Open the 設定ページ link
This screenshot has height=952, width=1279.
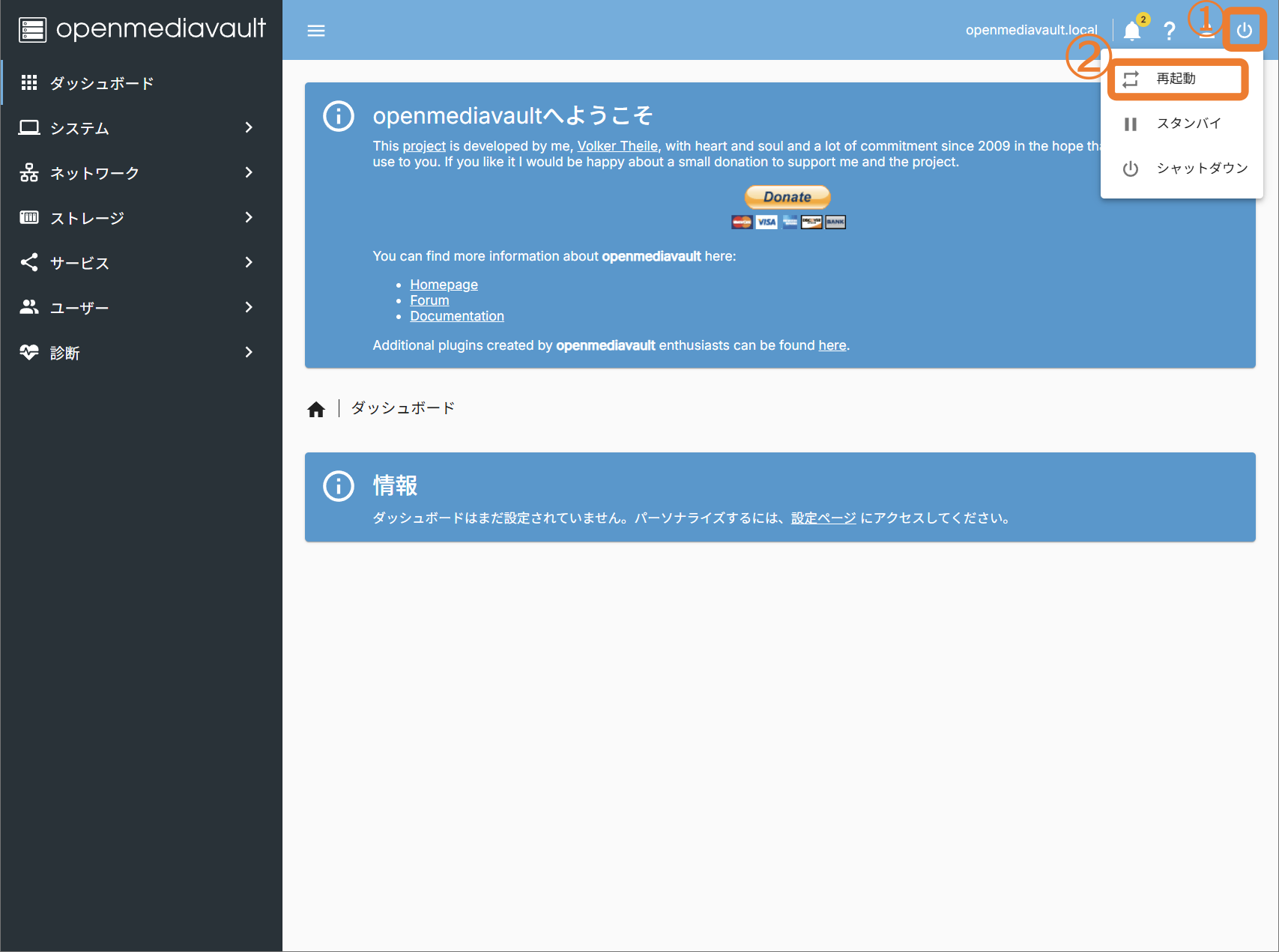click(x=823, y=518)
